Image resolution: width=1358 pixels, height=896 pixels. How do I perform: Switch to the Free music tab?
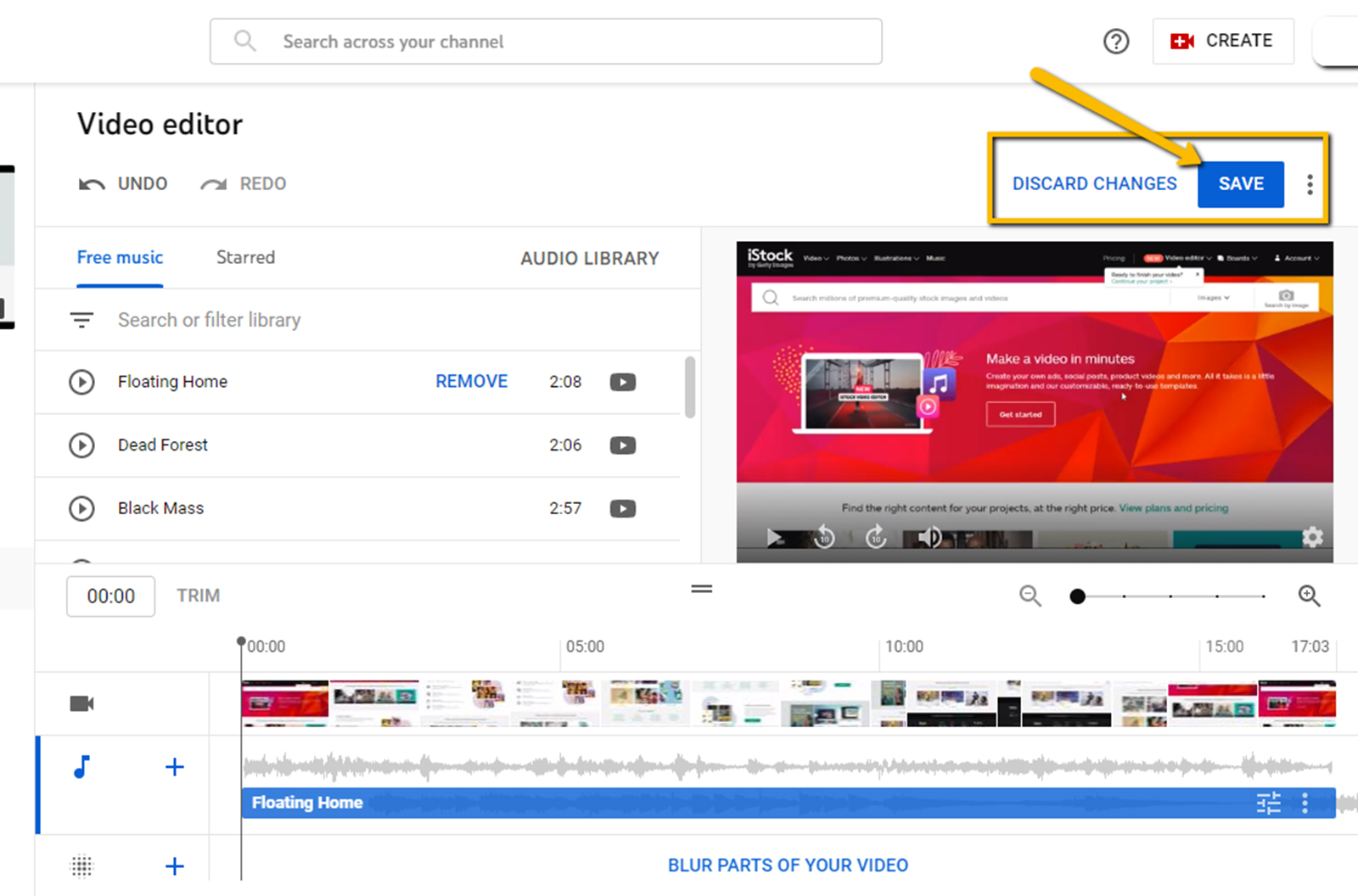pos(120,257)
